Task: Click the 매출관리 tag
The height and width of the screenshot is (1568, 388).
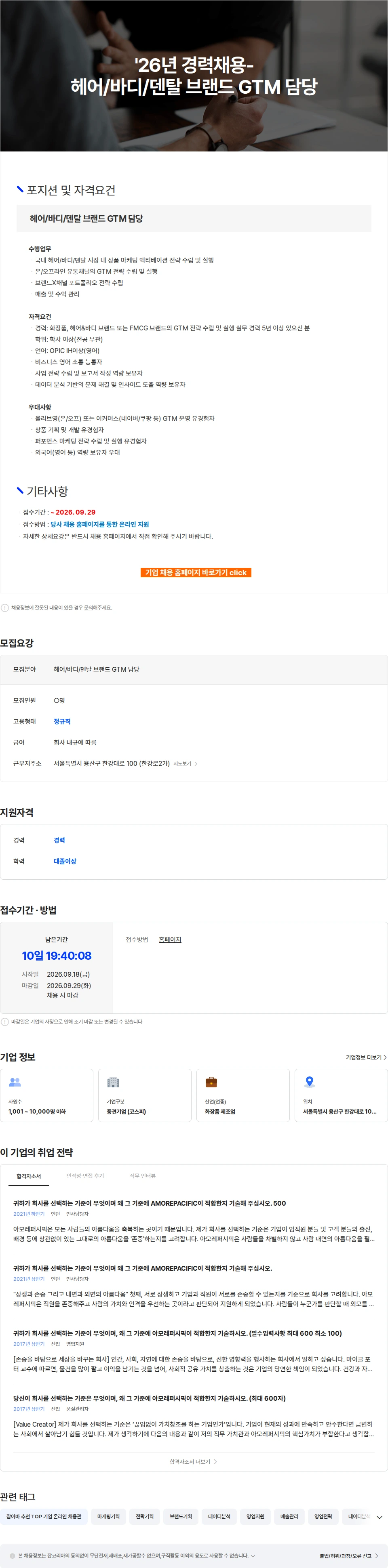Action: (289, 1516)
